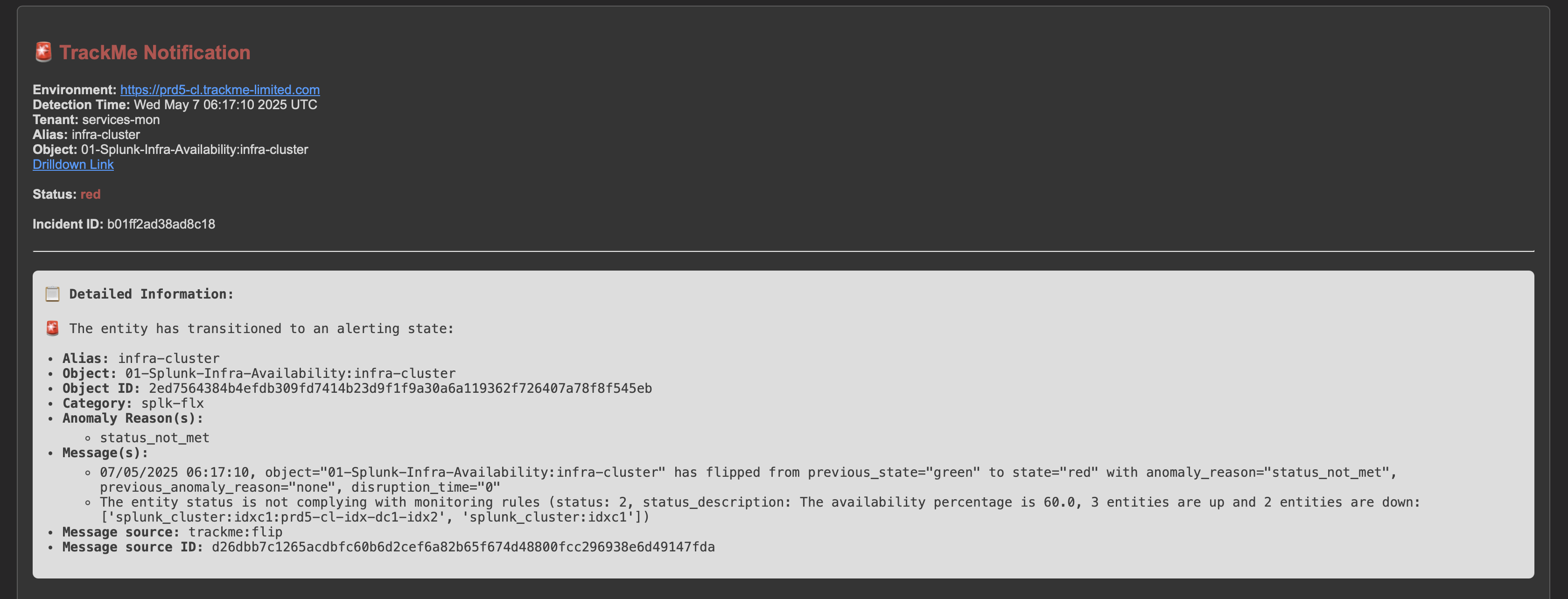1568x599 pixels.
Task: Click the flipped from green to red message
Action: pos(748,480)
